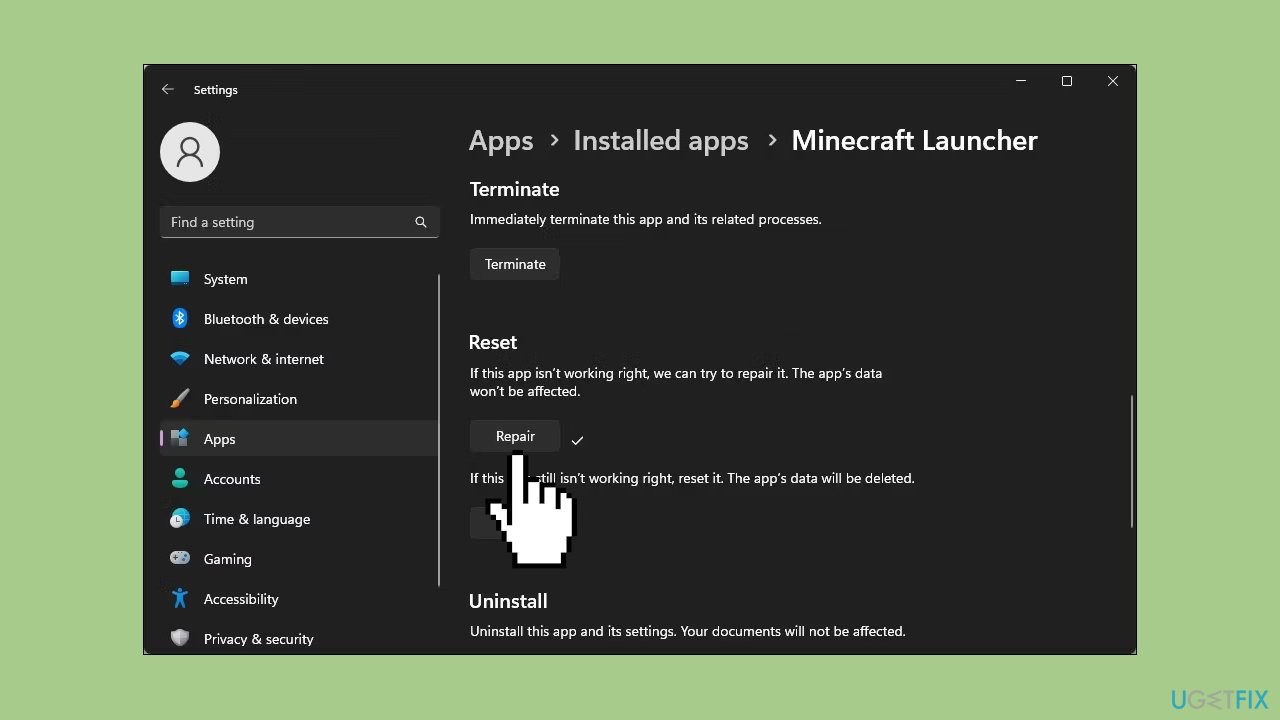Click the Terminate section heading
The width and height of the screenshot is (1280, 720).
pyautogui.click(x=514, y=189)
